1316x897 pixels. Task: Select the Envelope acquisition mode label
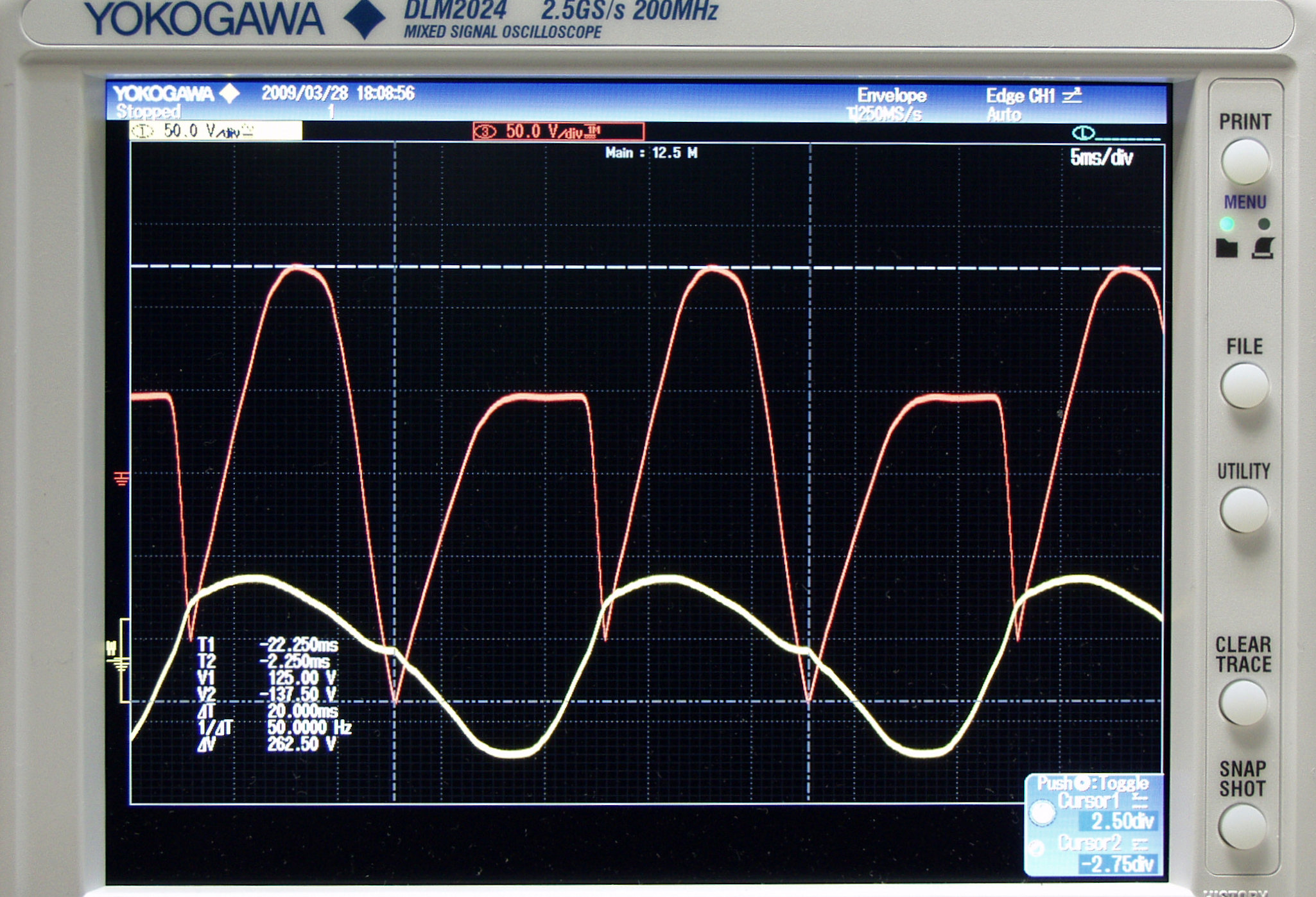click(x=892, y=96)
